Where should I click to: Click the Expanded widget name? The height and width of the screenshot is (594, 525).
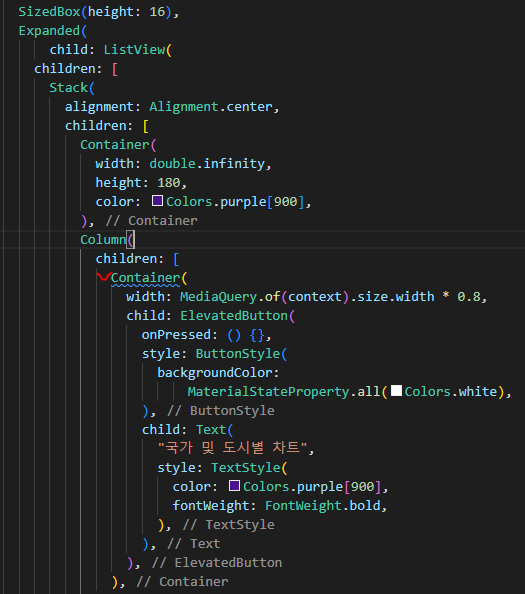point(49,31)
